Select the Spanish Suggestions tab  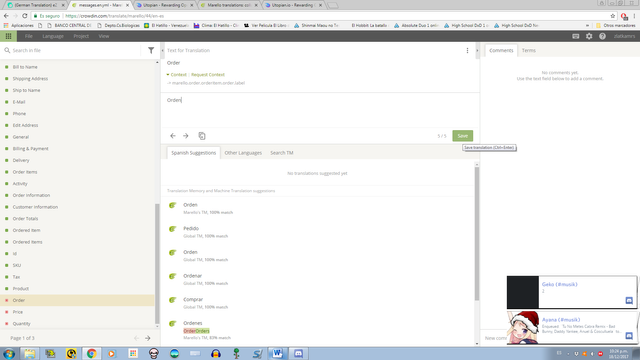point(193,153)
